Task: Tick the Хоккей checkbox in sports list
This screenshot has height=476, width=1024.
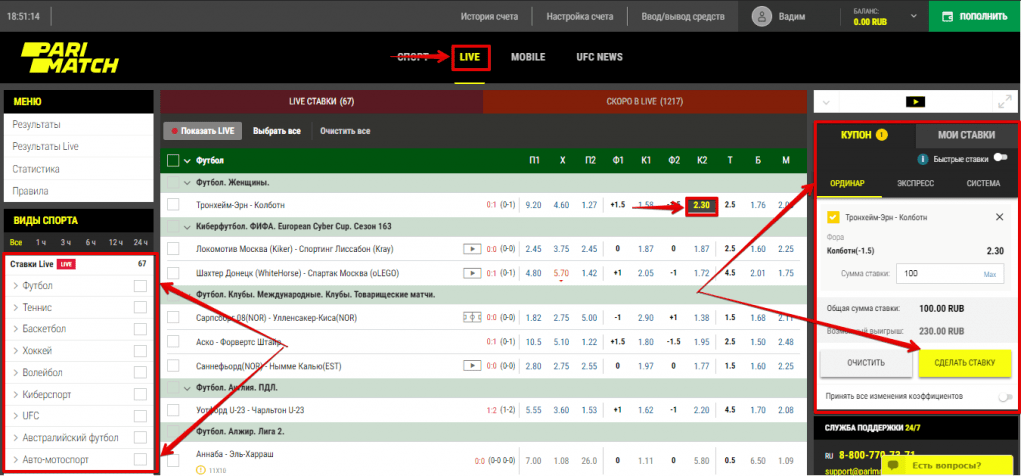Action: [140, 351]
